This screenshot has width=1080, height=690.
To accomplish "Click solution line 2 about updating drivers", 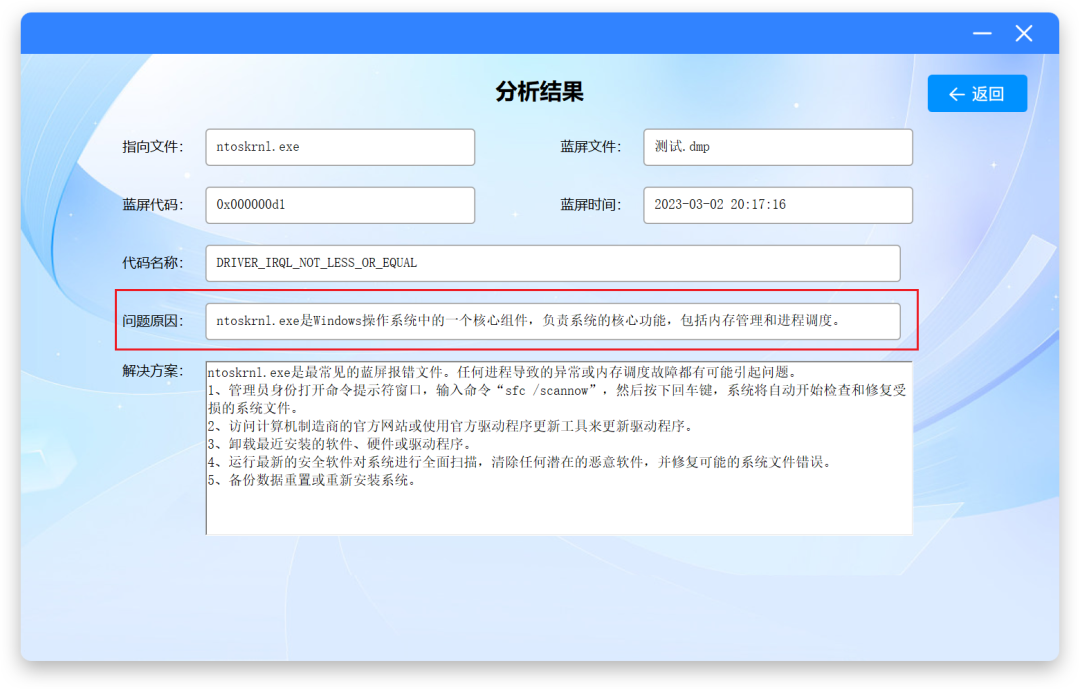I will (x=450, y=426).
